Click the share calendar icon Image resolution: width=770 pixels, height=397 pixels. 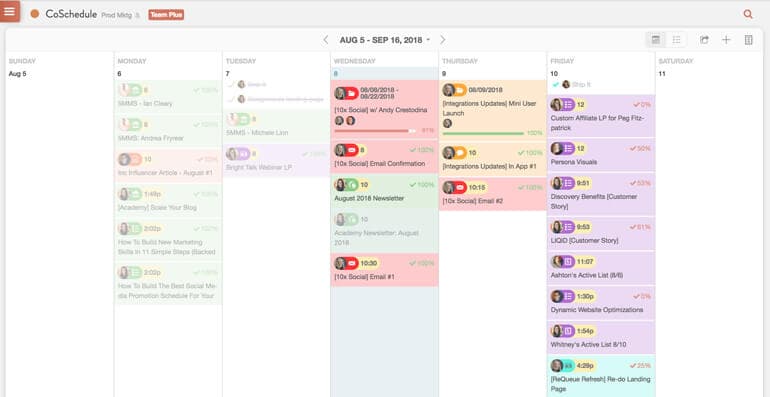coord(704,40)
